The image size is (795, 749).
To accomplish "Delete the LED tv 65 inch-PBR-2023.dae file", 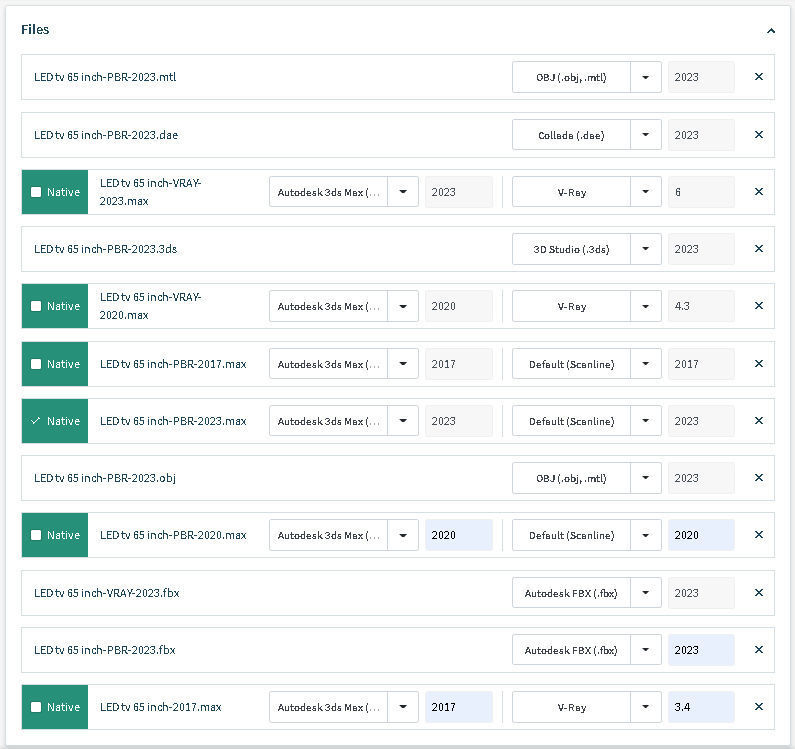I will pyautogui.click(x=759, y=135).
